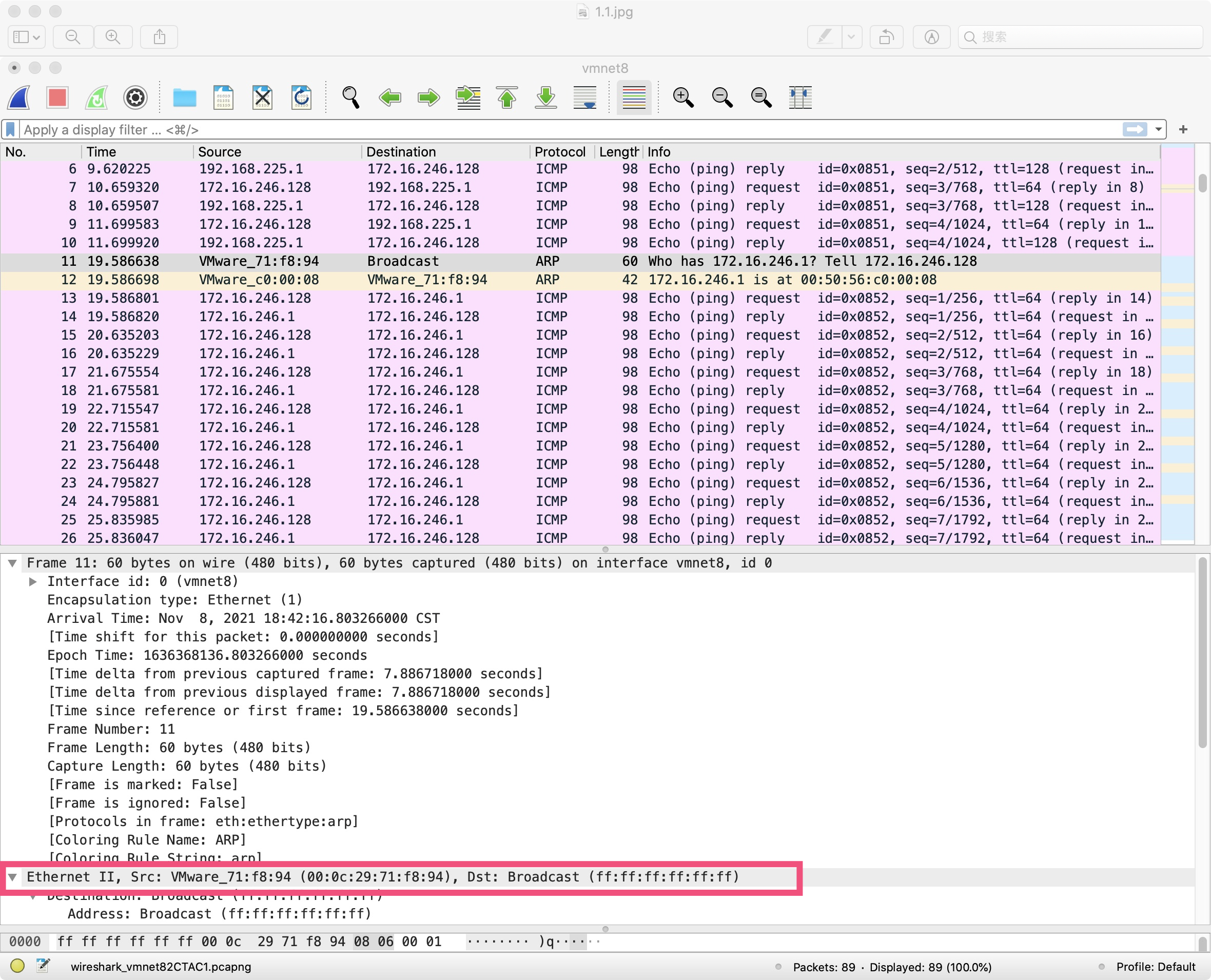Open display filter history dropdown arrow
The width and height of the screenshot is (1211, 980).
point(1158,130)
